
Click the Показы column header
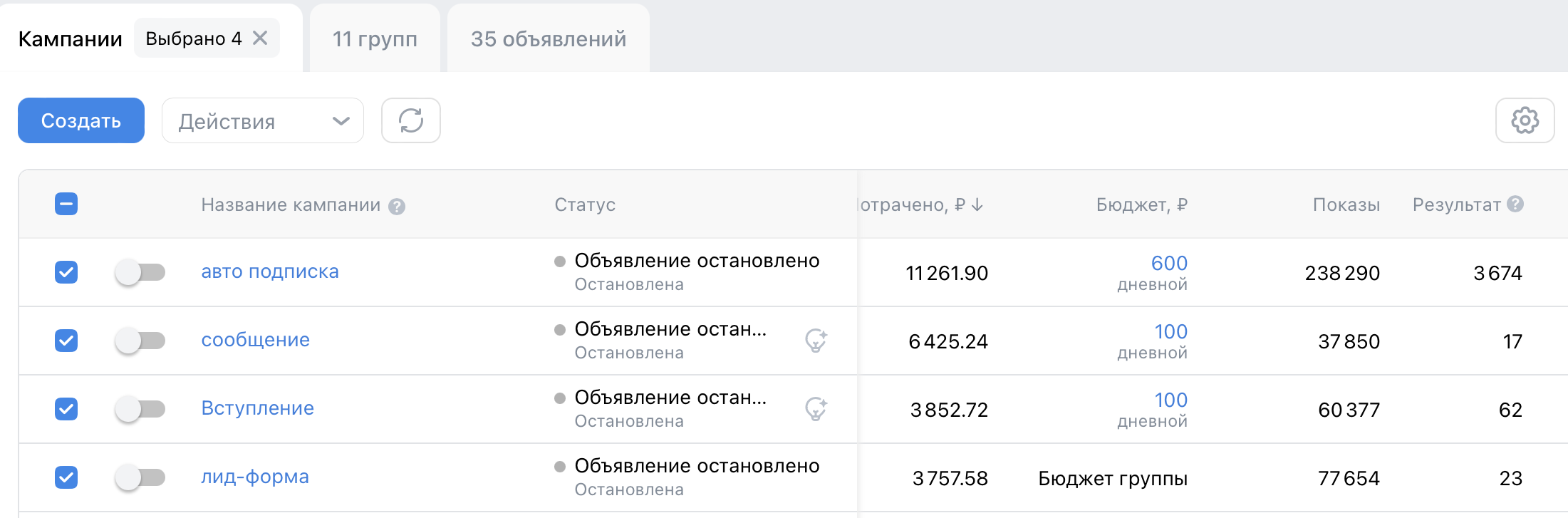pos(1346,205)
